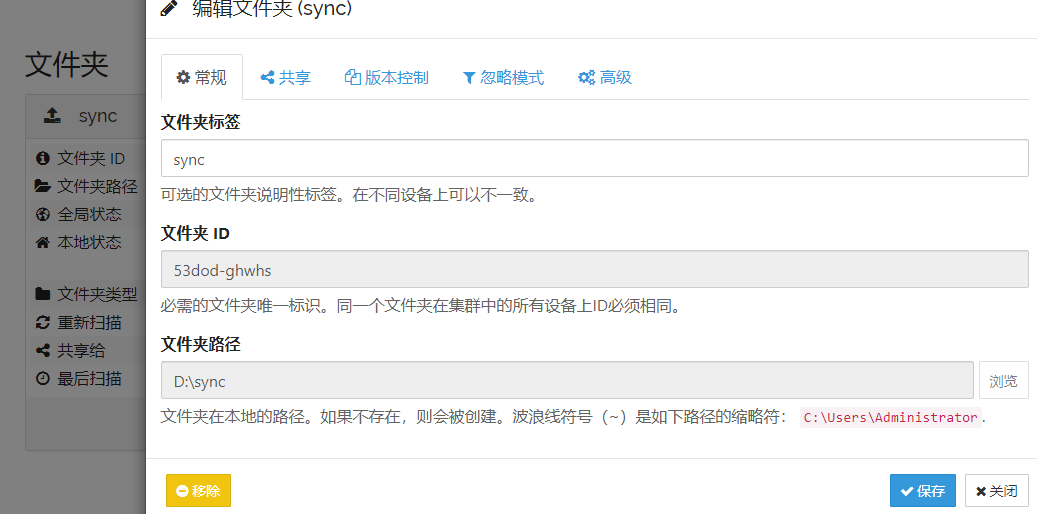This screenshot has height=514, width=1037.
Task: Click the refresh icon beside 重新扫描
Action: [x=42, y=322]
